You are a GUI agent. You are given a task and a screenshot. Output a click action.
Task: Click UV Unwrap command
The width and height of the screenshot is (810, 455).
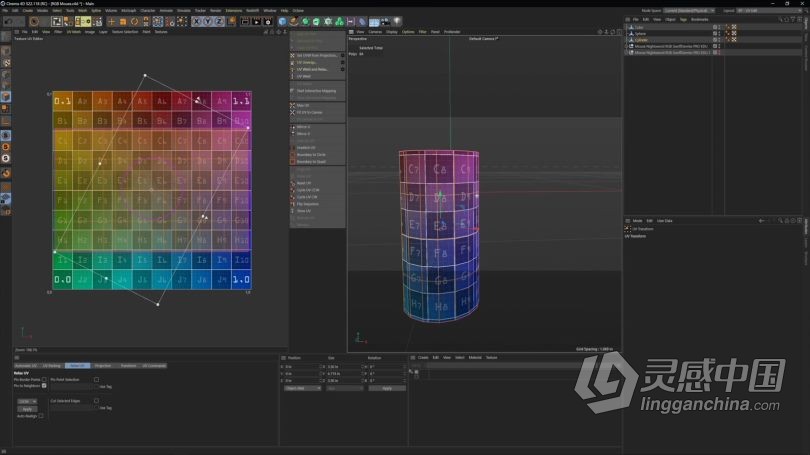(x=306, y=62)
